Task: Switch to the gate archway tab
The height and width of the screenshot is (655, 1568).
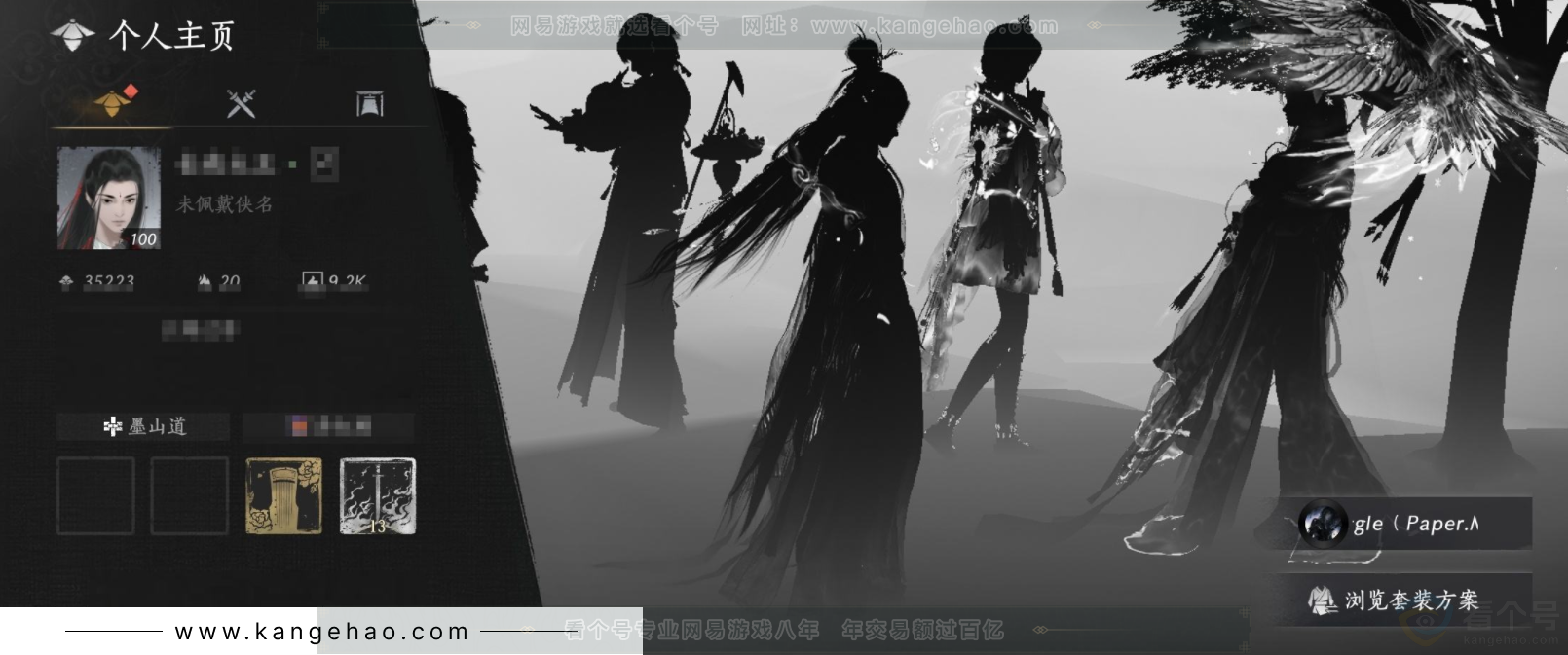Action: pos(369,103)
